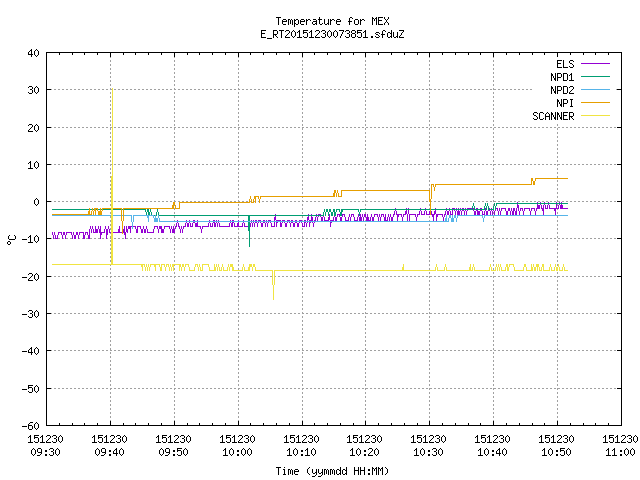Click the y-axis label -30
Viewport: 640px width, 480px height.
(x=31, y=314)
